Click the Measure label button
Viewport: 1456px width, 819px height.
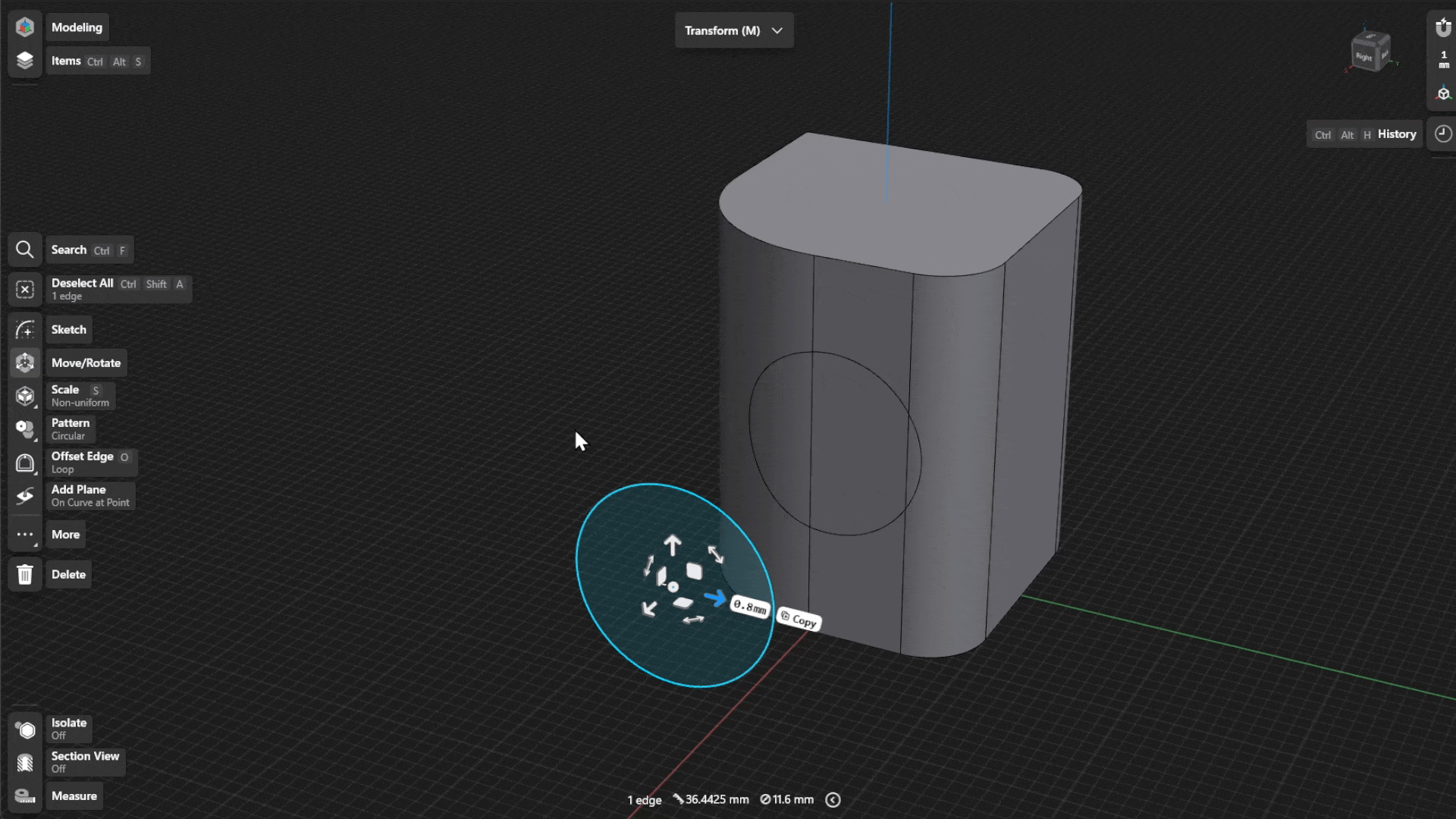tap(74, 796)
